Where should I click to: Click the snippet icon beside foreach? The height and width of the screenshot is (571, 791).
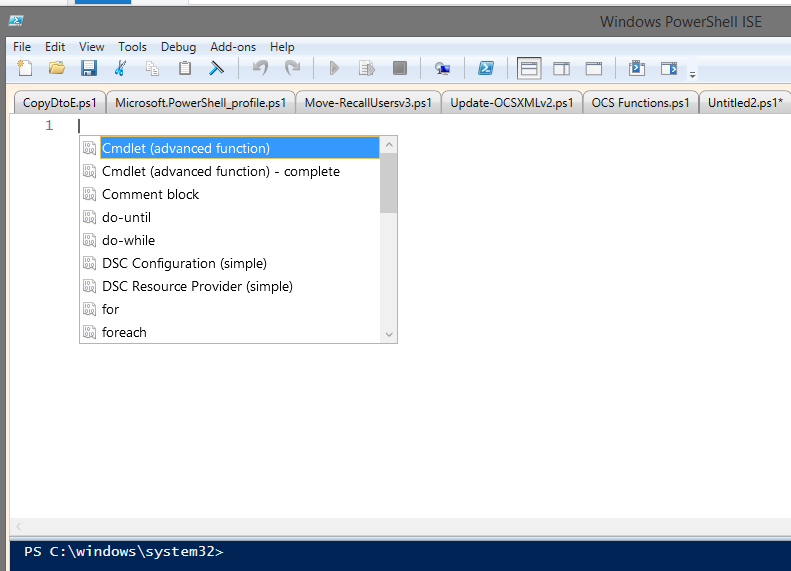click(x=89, y=332)
